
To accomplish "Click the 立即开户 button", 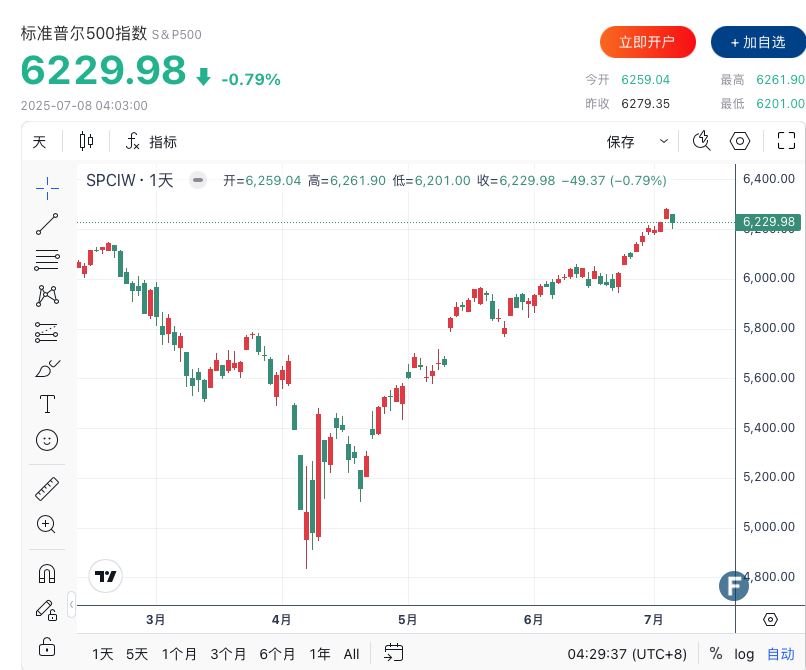I will pyautogui.click(x=647, y=42).
